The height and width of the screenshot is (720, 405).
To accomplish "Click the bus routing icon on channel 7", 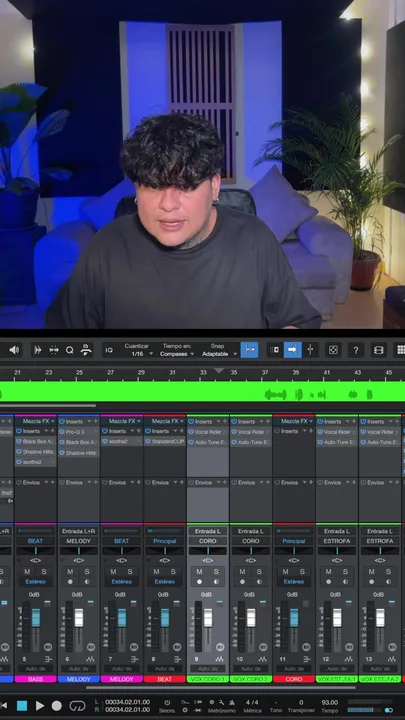I will [134, 659].
